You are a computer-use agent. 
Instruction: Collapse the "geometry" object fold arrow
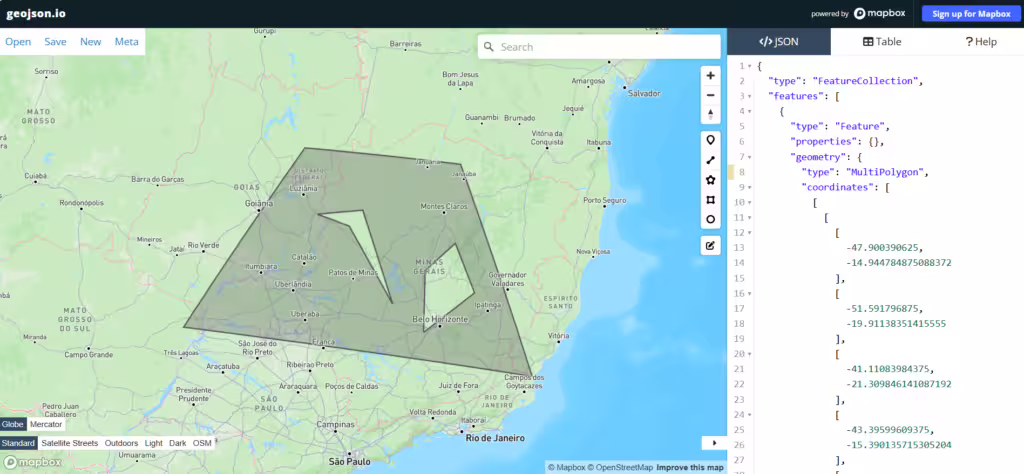click(749, 157)
